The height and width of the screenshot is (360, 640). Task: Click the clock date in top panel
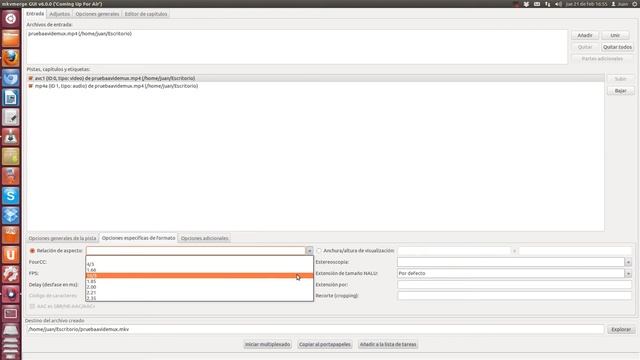pyautogui.click(x=586, y=4)
